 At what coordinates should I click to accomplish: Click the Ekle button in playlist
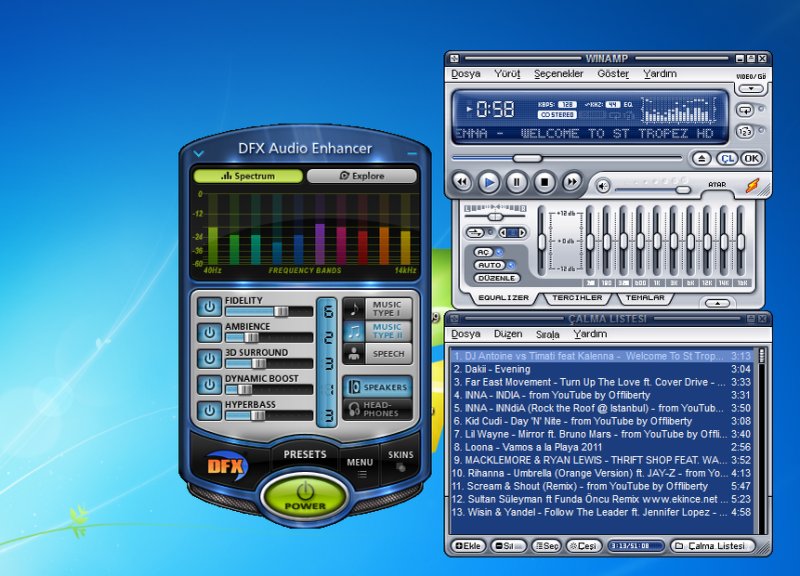point(469,546)
